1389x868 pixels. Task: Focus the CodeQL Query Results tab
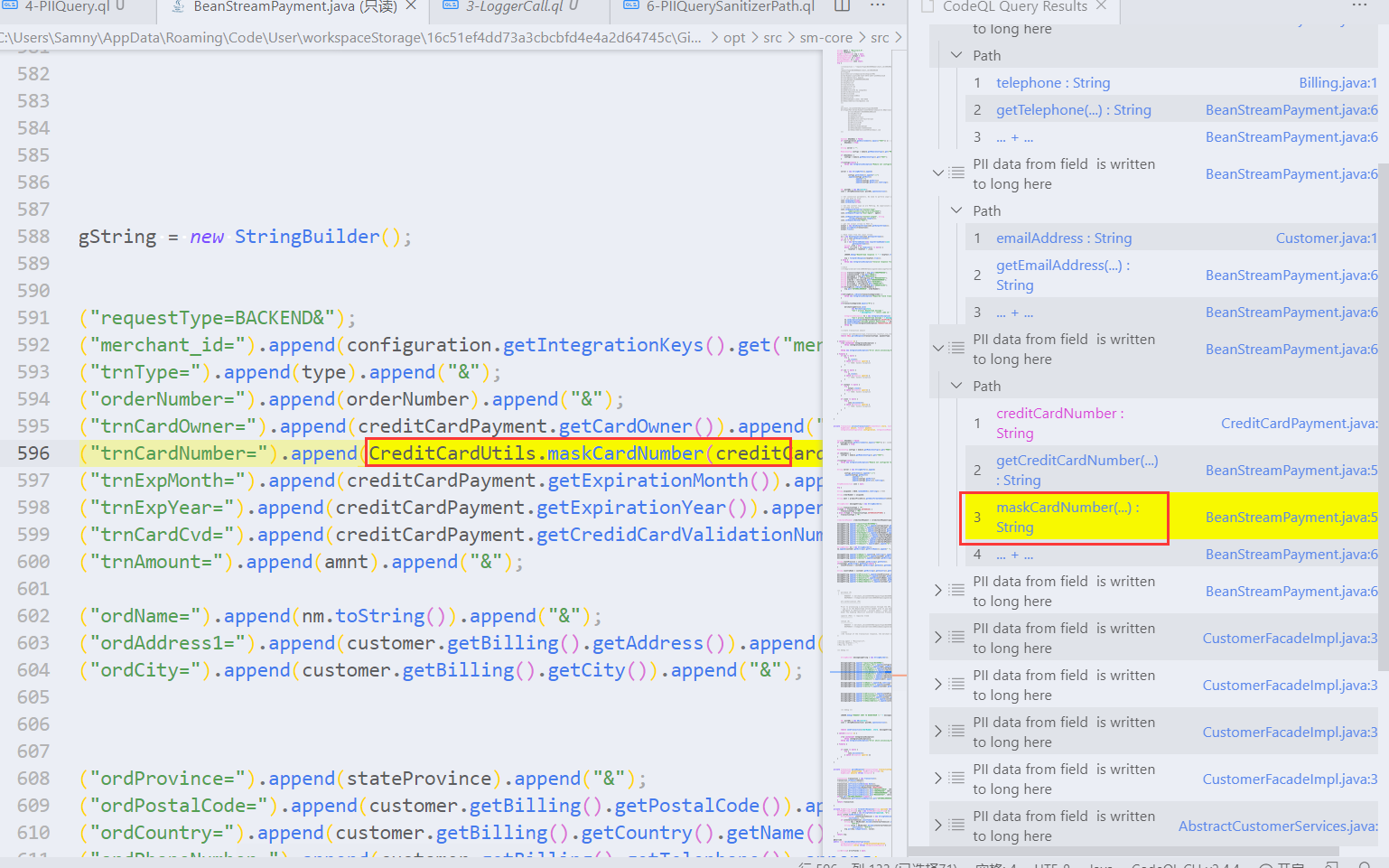pyautogui.click(x=1014, y=6)
